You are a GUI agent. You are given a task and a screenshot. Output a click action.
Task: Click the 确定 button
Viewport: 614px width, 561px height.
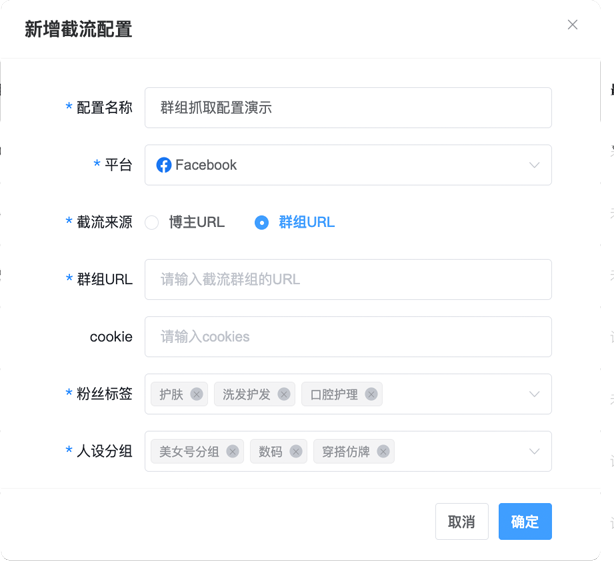525,521
